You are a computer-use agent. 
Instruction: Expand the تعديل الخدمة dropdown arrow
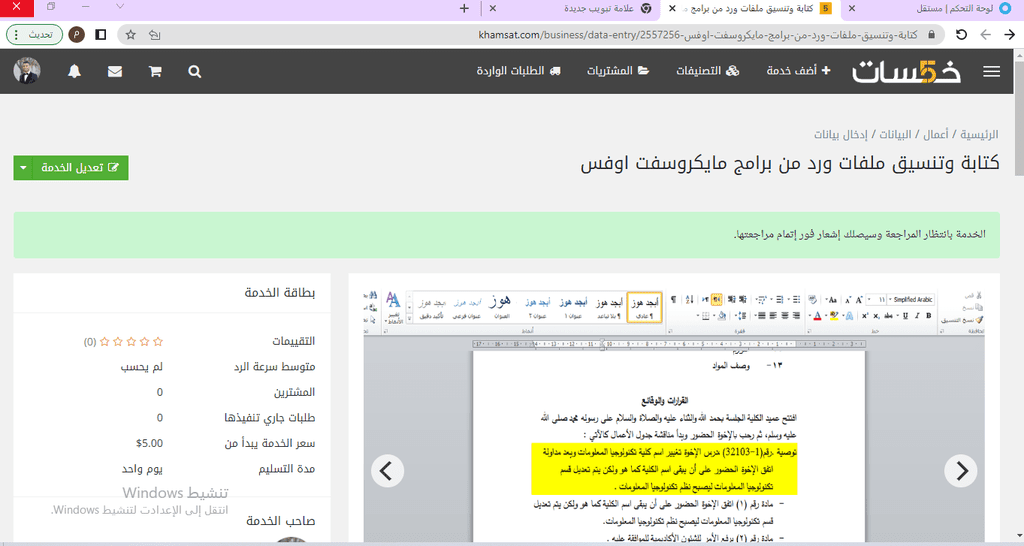[x=23, y=168]
